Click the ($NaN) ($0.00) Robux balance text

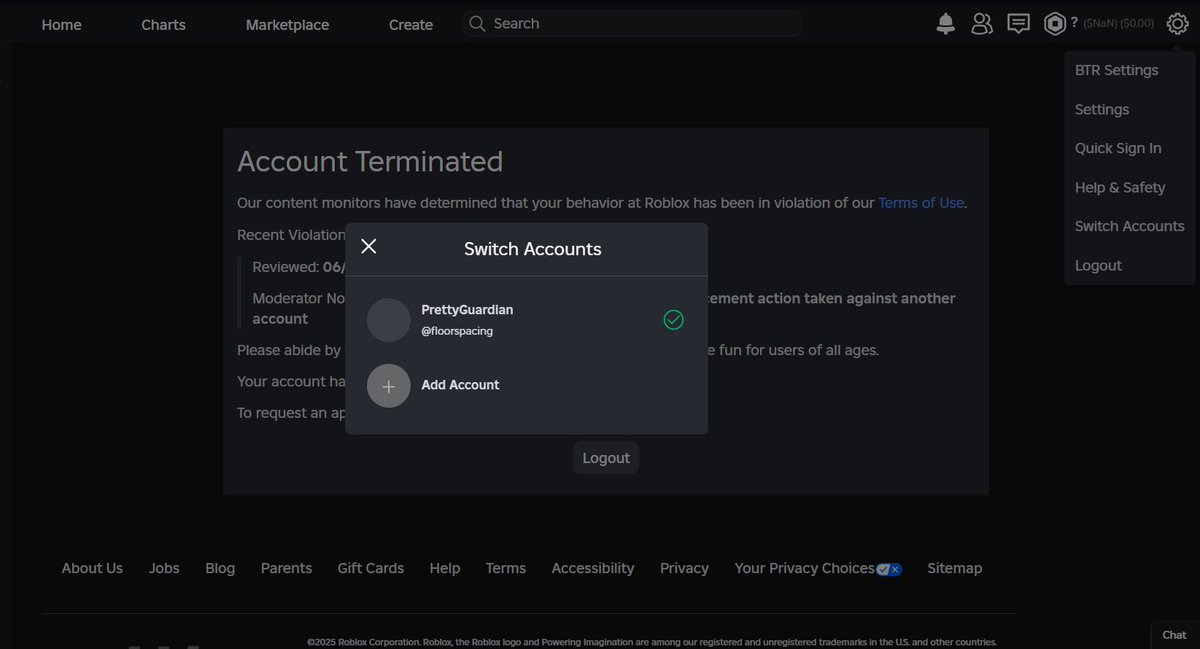point(1118,24)
